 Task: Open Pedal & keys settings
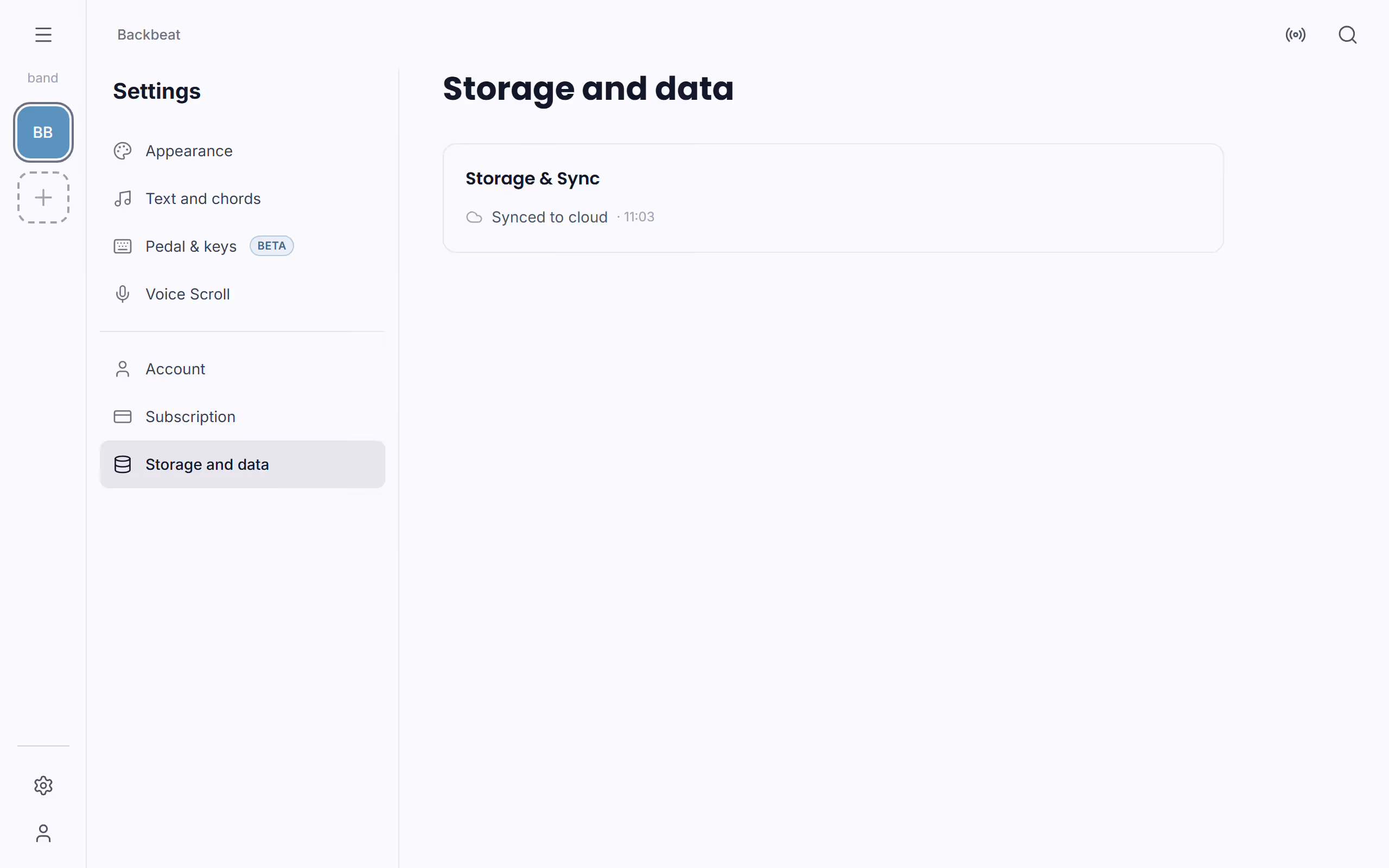pos(242,246)
